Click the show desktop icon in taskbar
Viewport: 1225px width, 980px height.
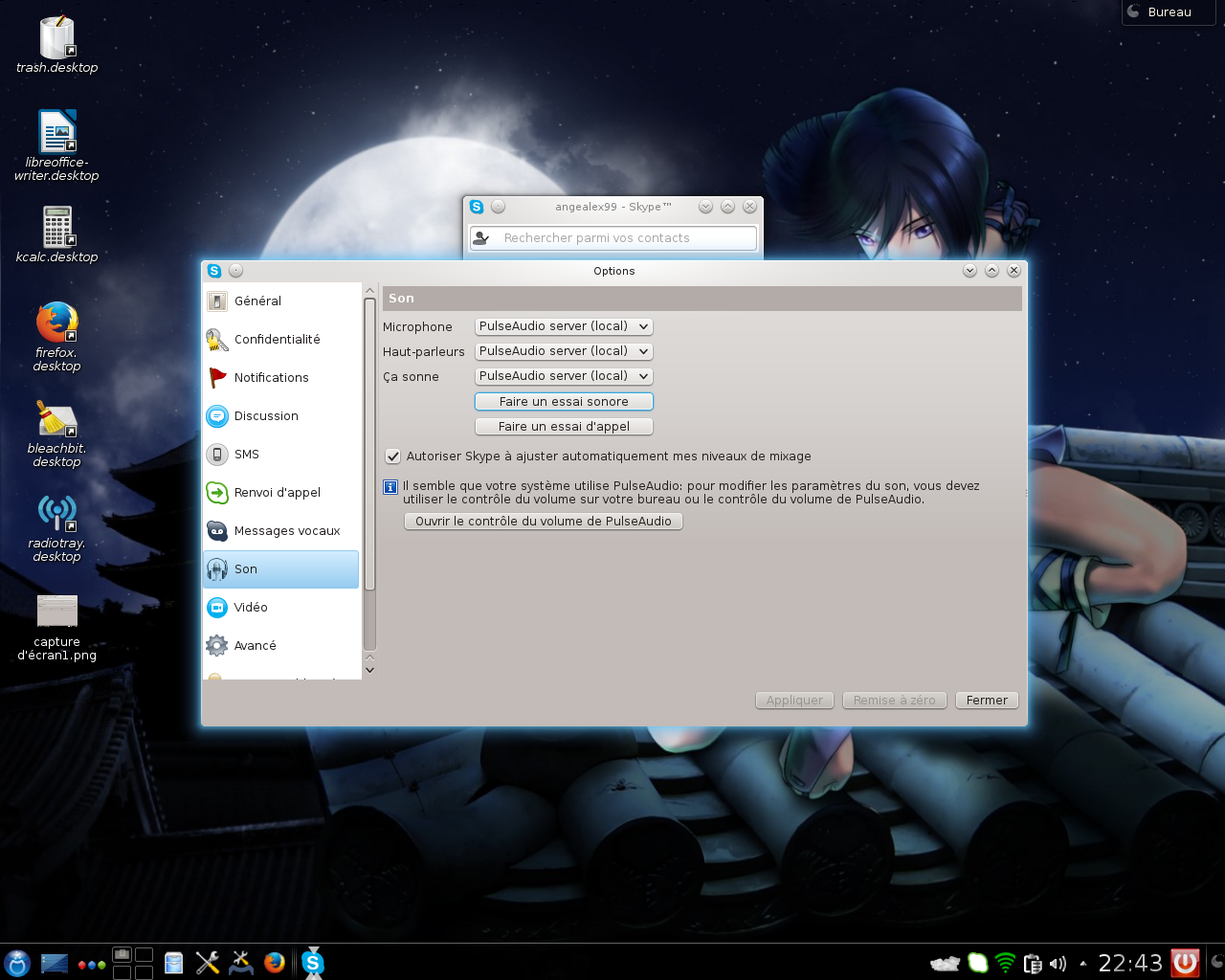[55, 963]
